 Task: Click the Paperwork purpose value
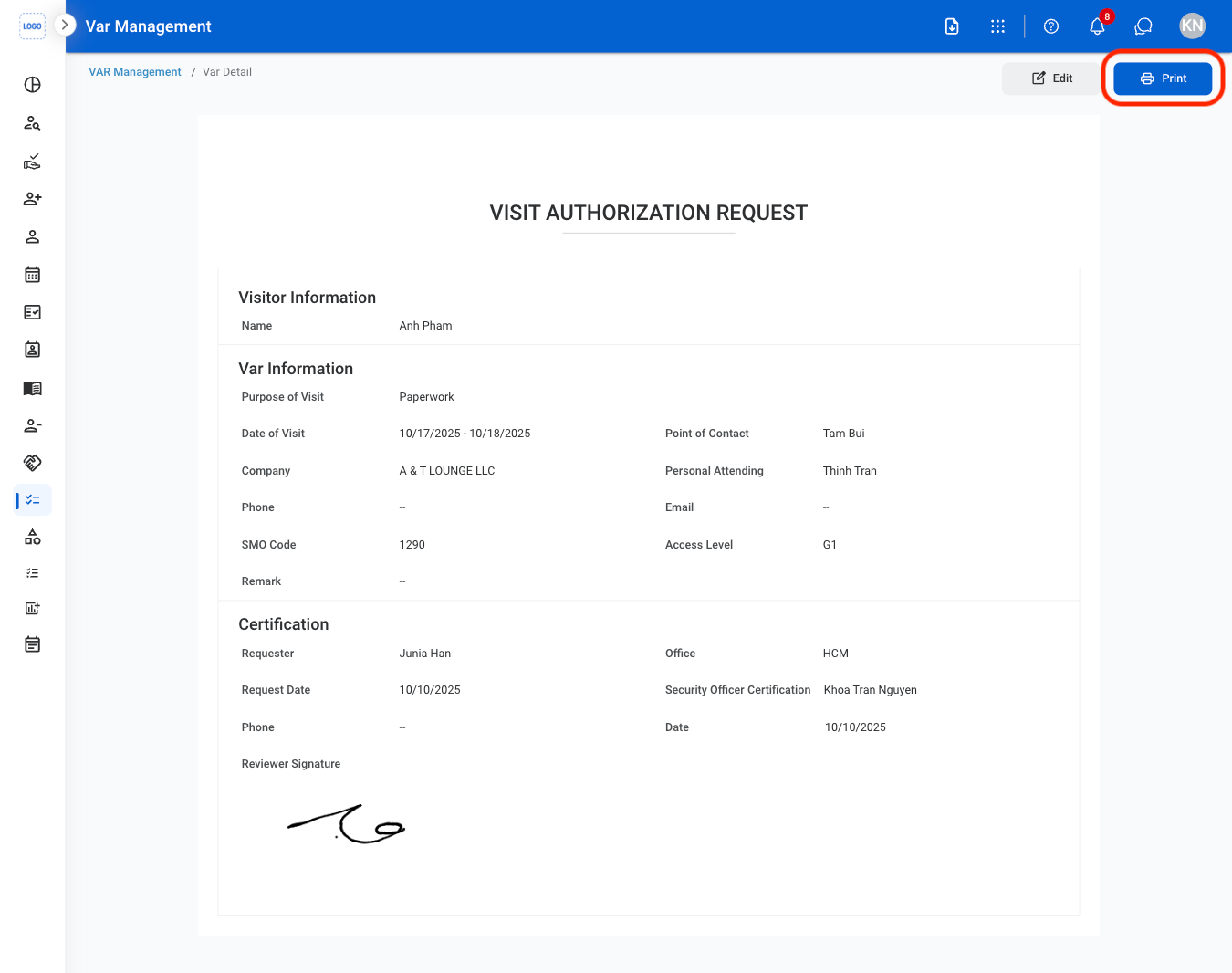click(x=426, y=397)
